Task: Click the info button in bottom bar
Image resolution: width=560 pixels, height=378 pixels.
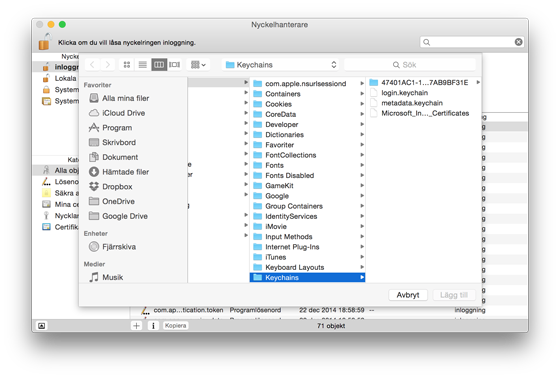Action: click(153, 325)
